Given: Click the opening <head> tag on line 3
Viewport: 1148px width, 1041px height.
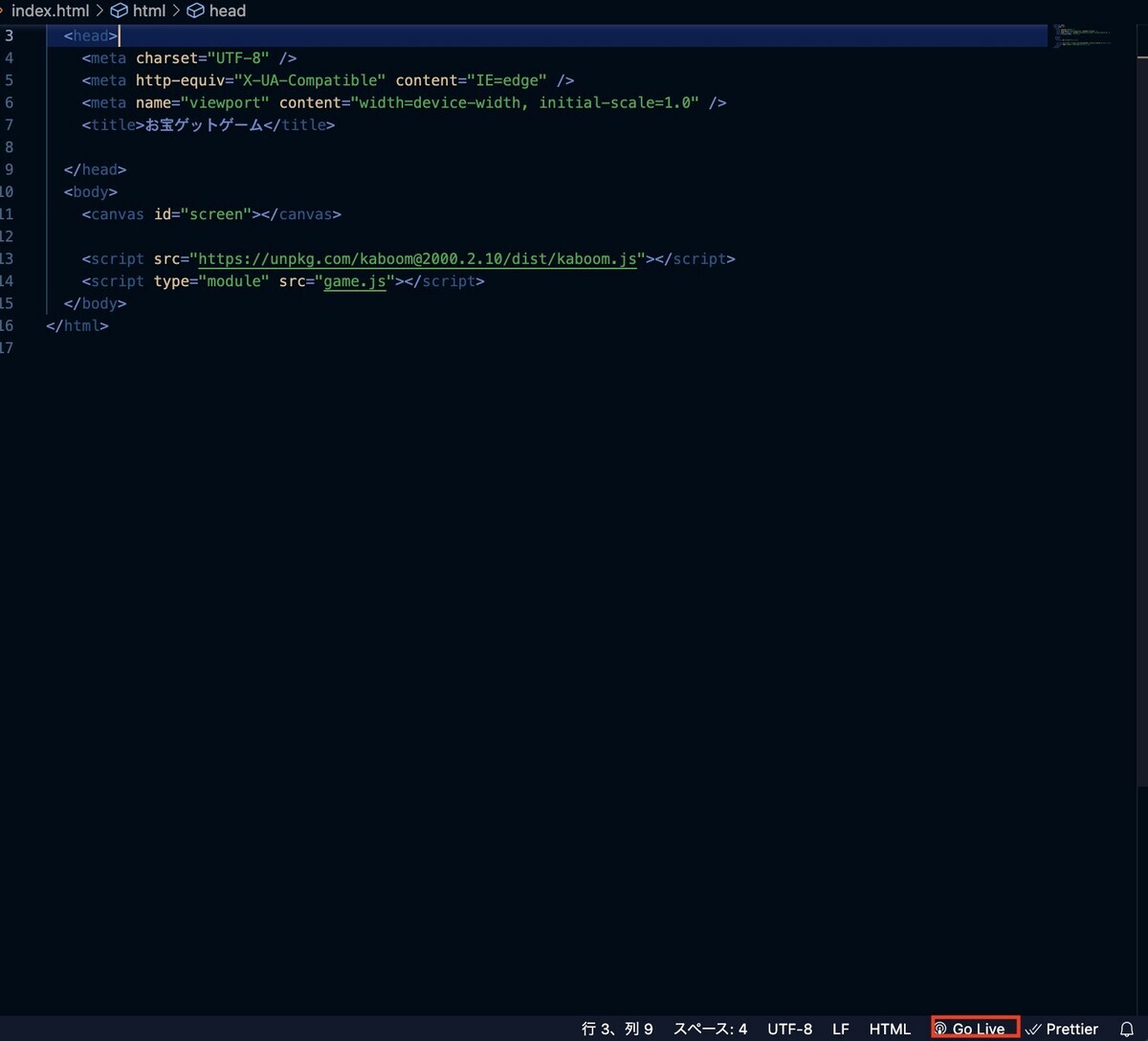Looking at the screenshot, I should [91, 36].
